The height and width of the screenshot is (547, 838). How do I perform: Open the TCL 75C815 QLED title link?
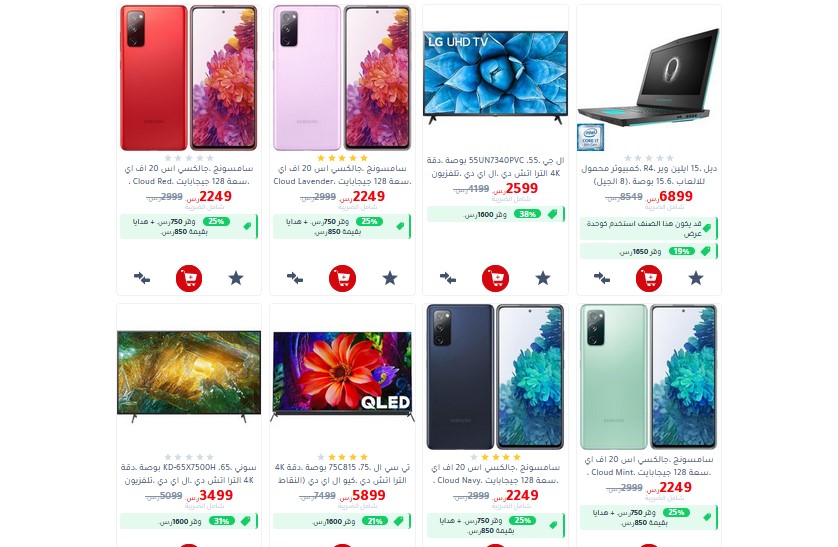[343, 474]
